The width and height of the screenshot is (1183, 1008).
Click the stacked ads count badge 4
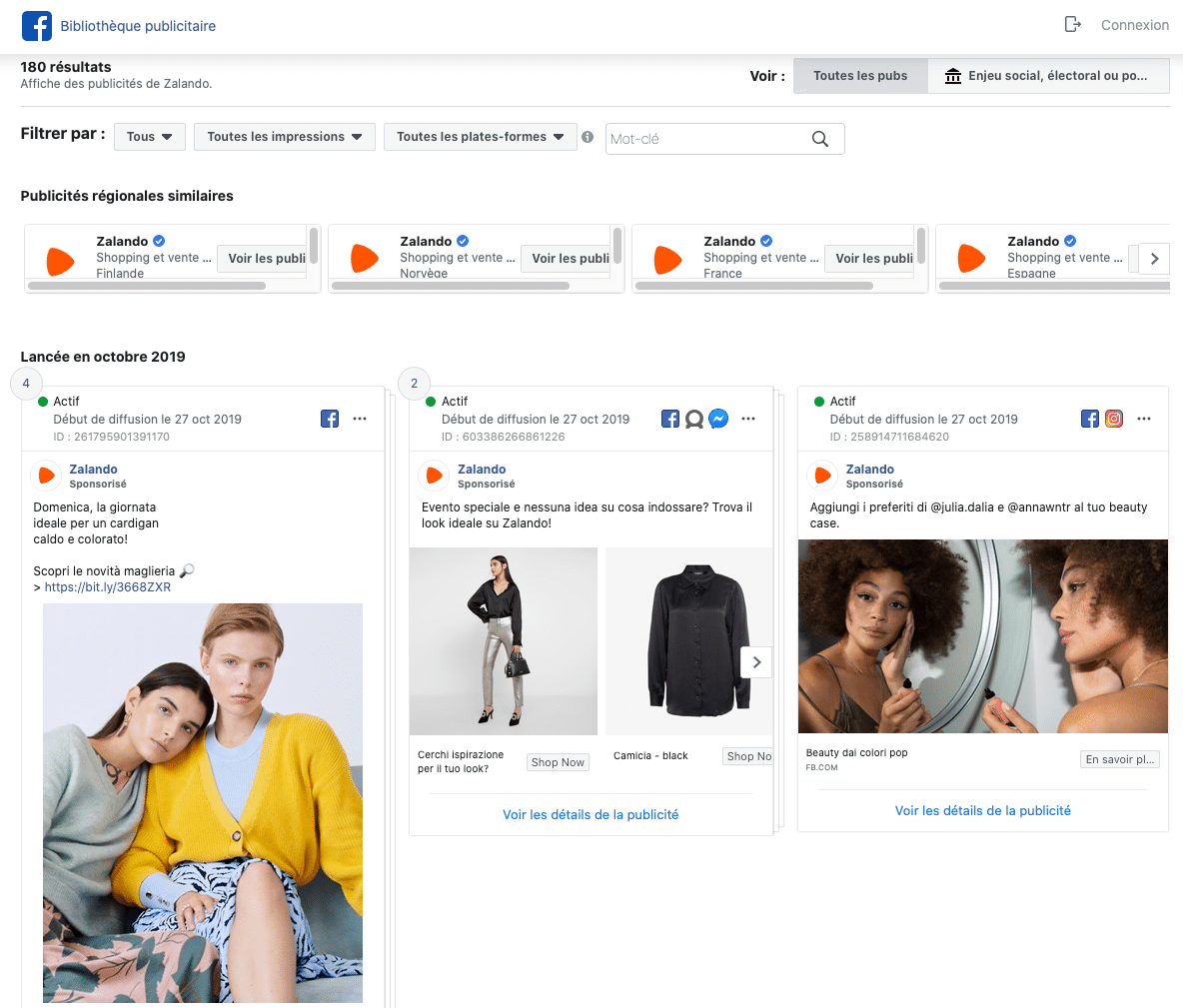tap(26, 384)
